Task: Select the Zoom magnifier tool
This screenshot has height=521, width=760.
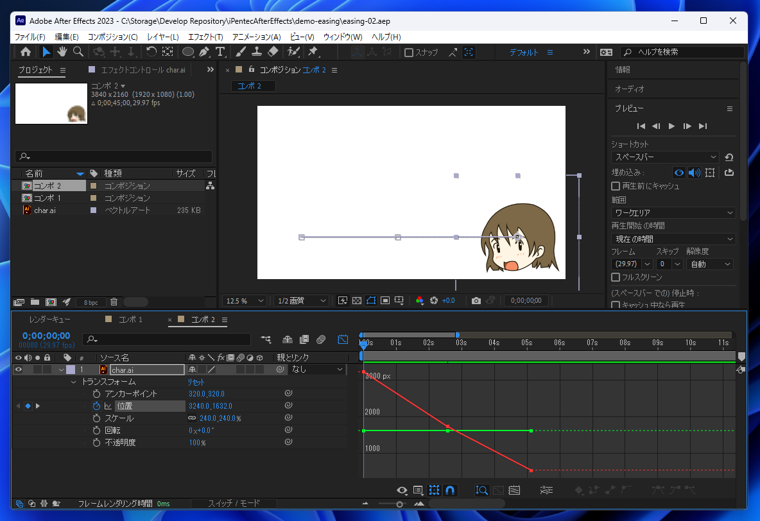Action: (78, 52)
